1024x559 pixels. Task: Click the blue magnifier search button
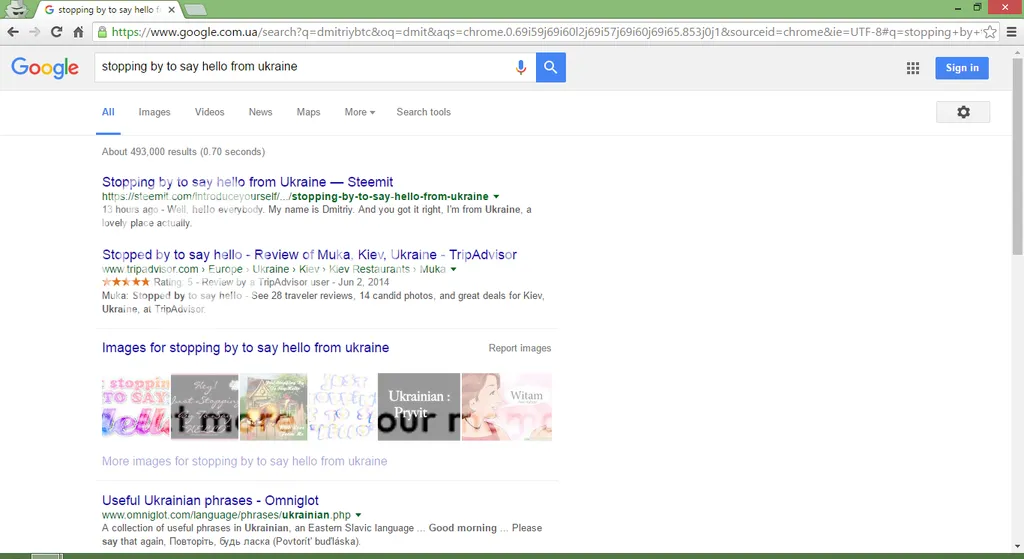click(551, 67)
